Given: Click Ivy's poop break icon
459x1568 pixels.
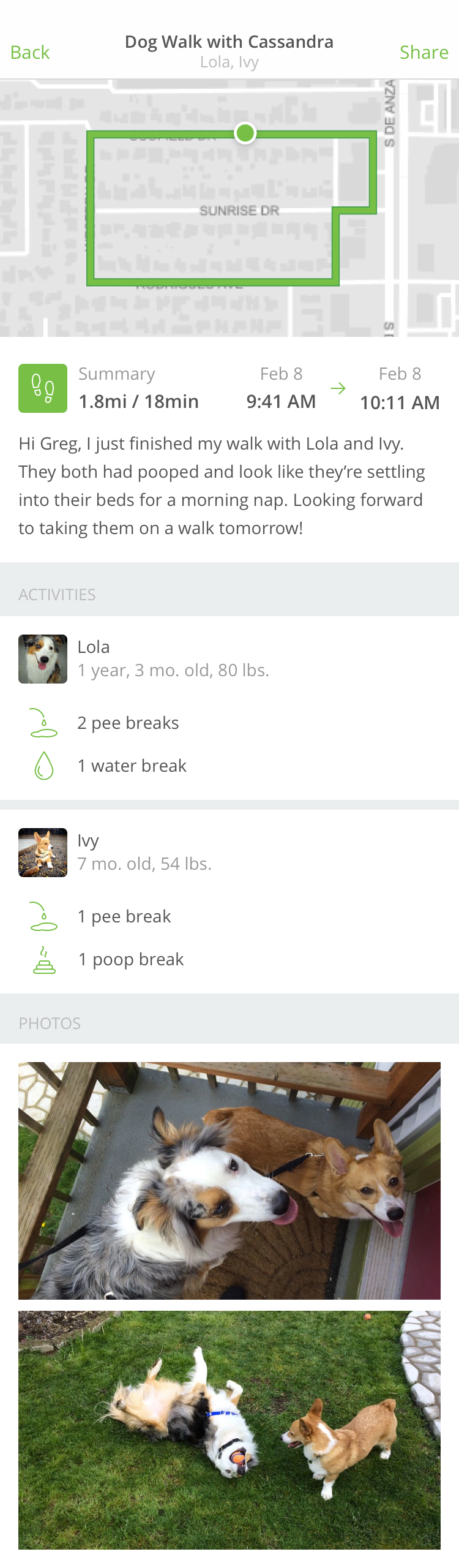Looking at the screenshot, I should (x=44, y=960).
